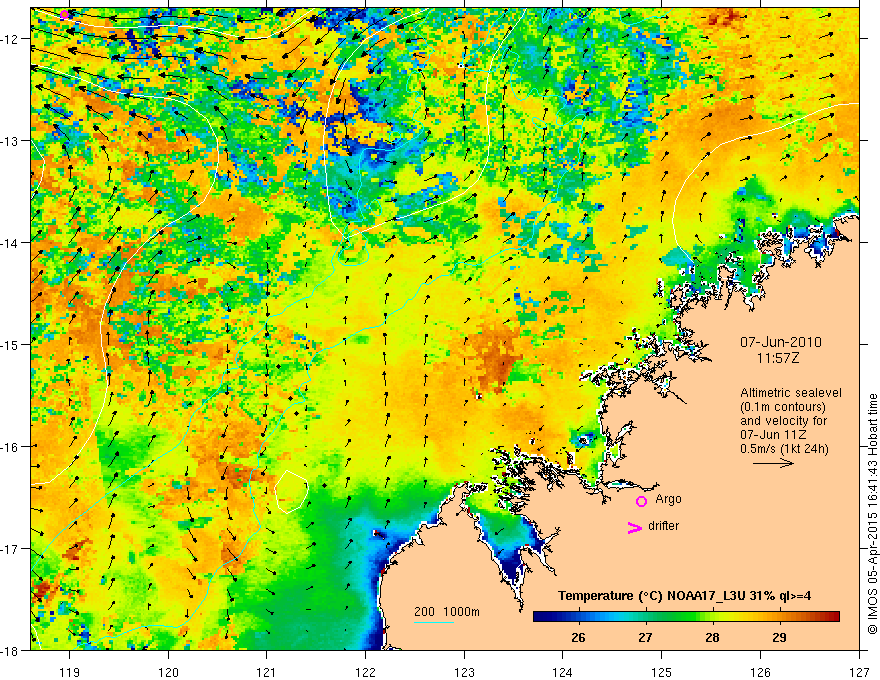Click the longitude axis label '120'

click(x=168, y=672)
